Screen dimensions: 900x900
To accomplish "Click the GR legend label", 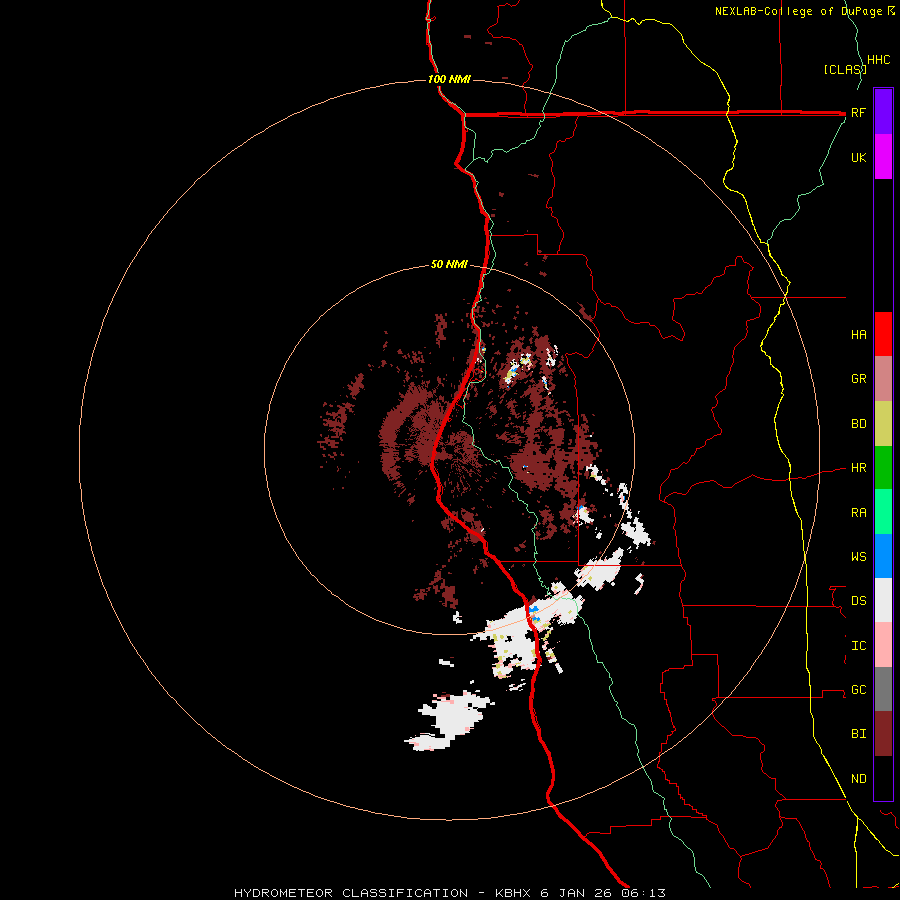I will pyautogui.click(x=858, y=379).
